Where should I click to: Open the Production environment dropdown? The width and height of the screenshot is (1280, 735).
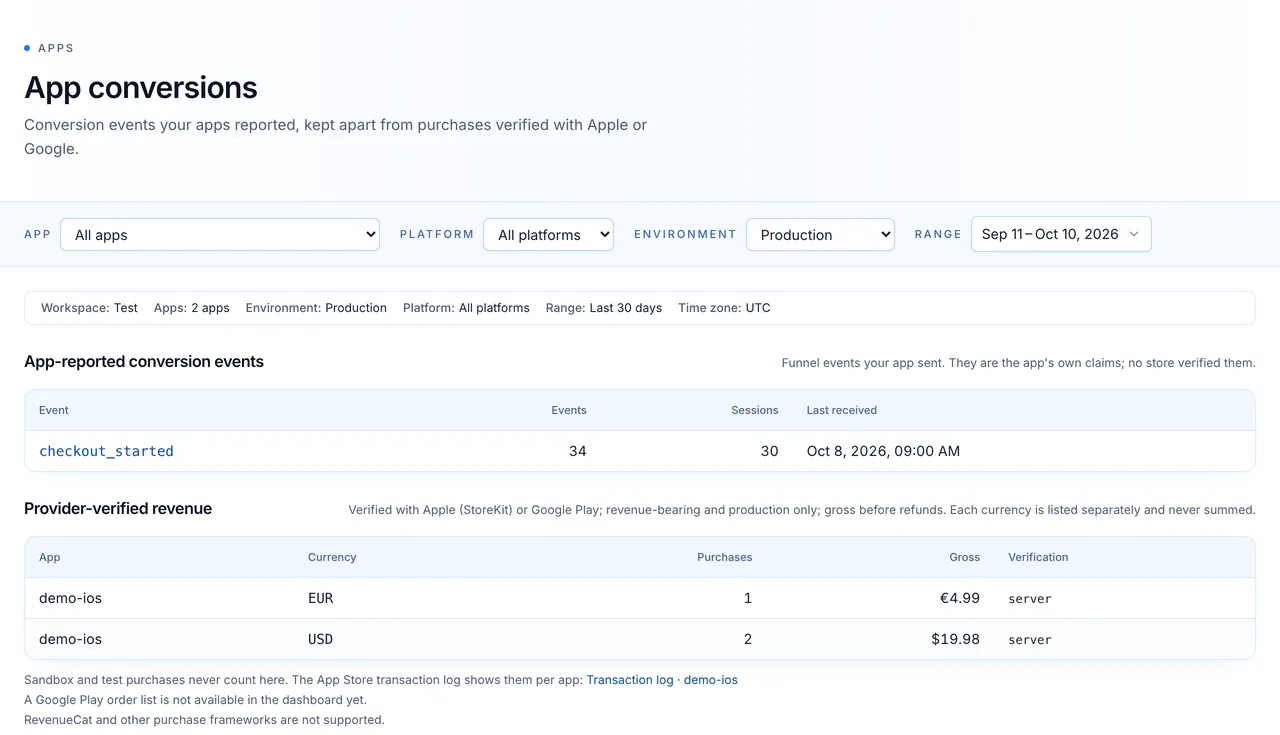pos(820,235)
